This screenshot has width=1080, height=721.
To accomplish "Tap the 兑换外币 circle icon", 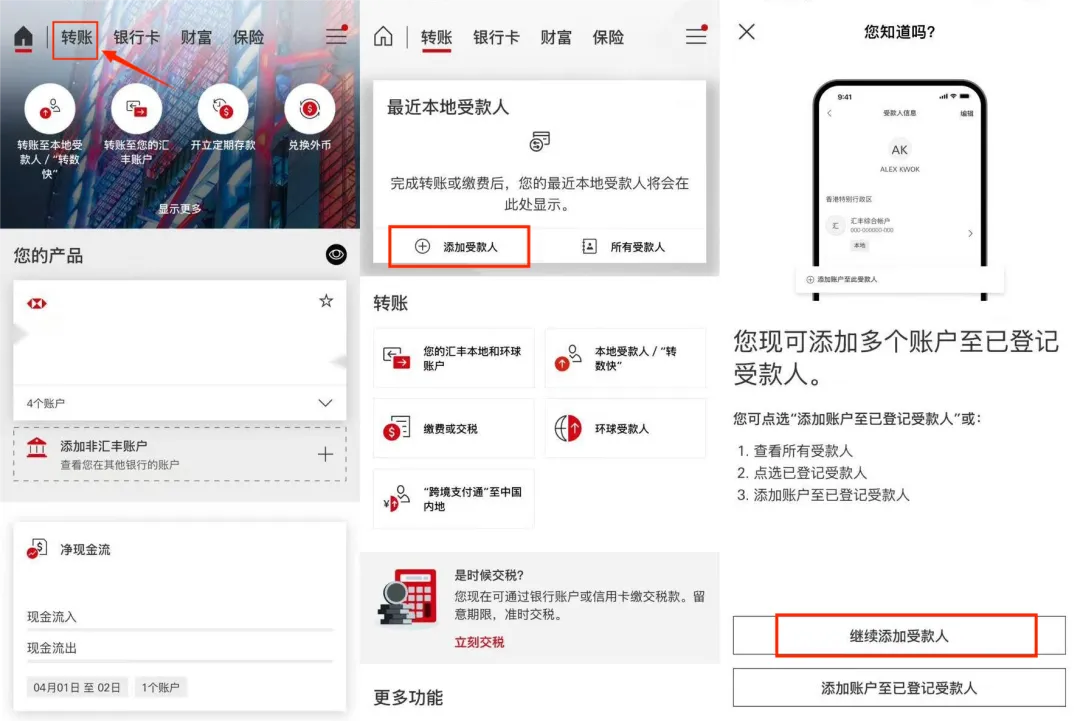I will point(309,109).
